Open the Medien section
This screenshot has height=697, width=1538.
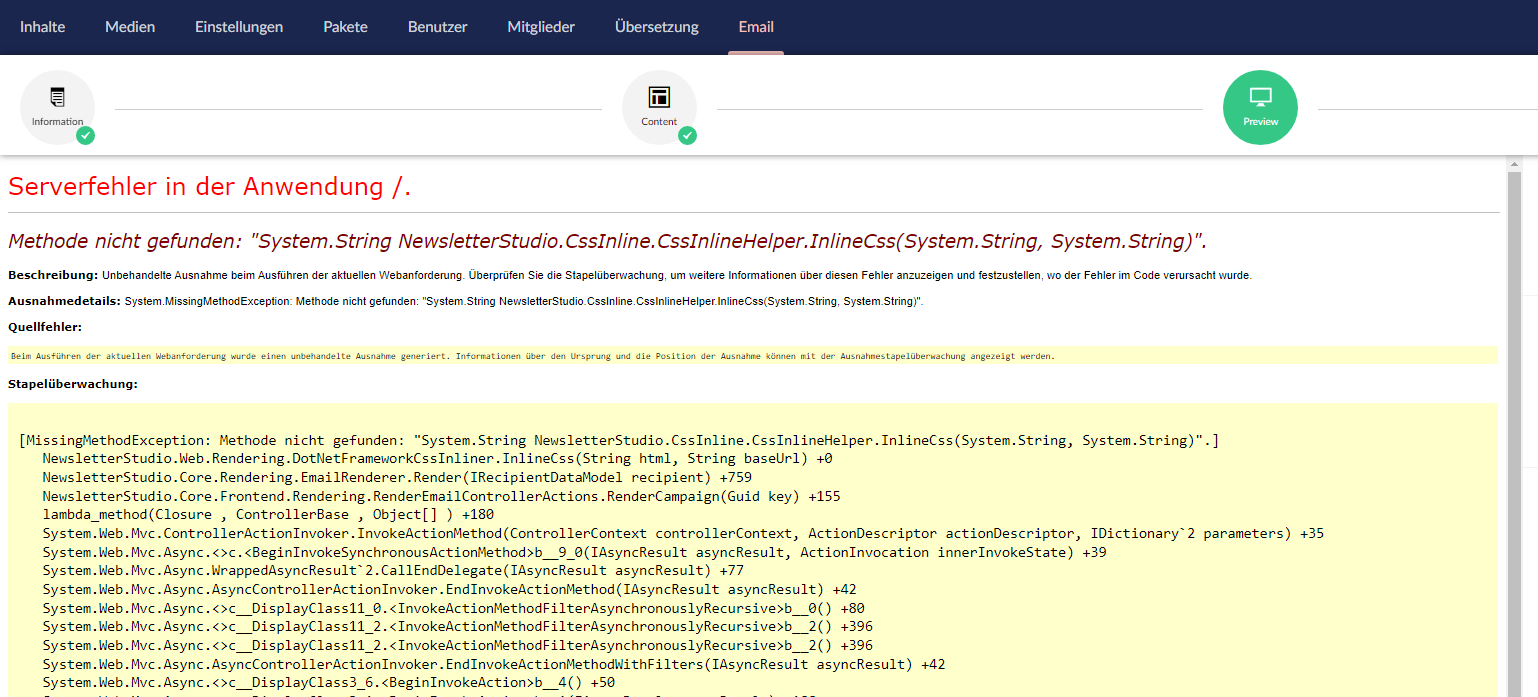pyautogui.click(x=130, y=27)
